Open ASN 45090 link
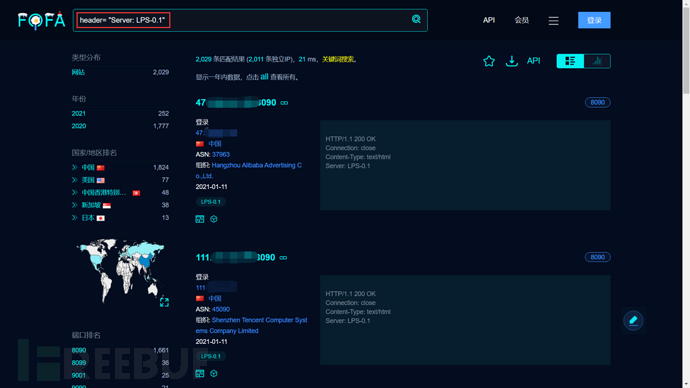 click(221, 310)
